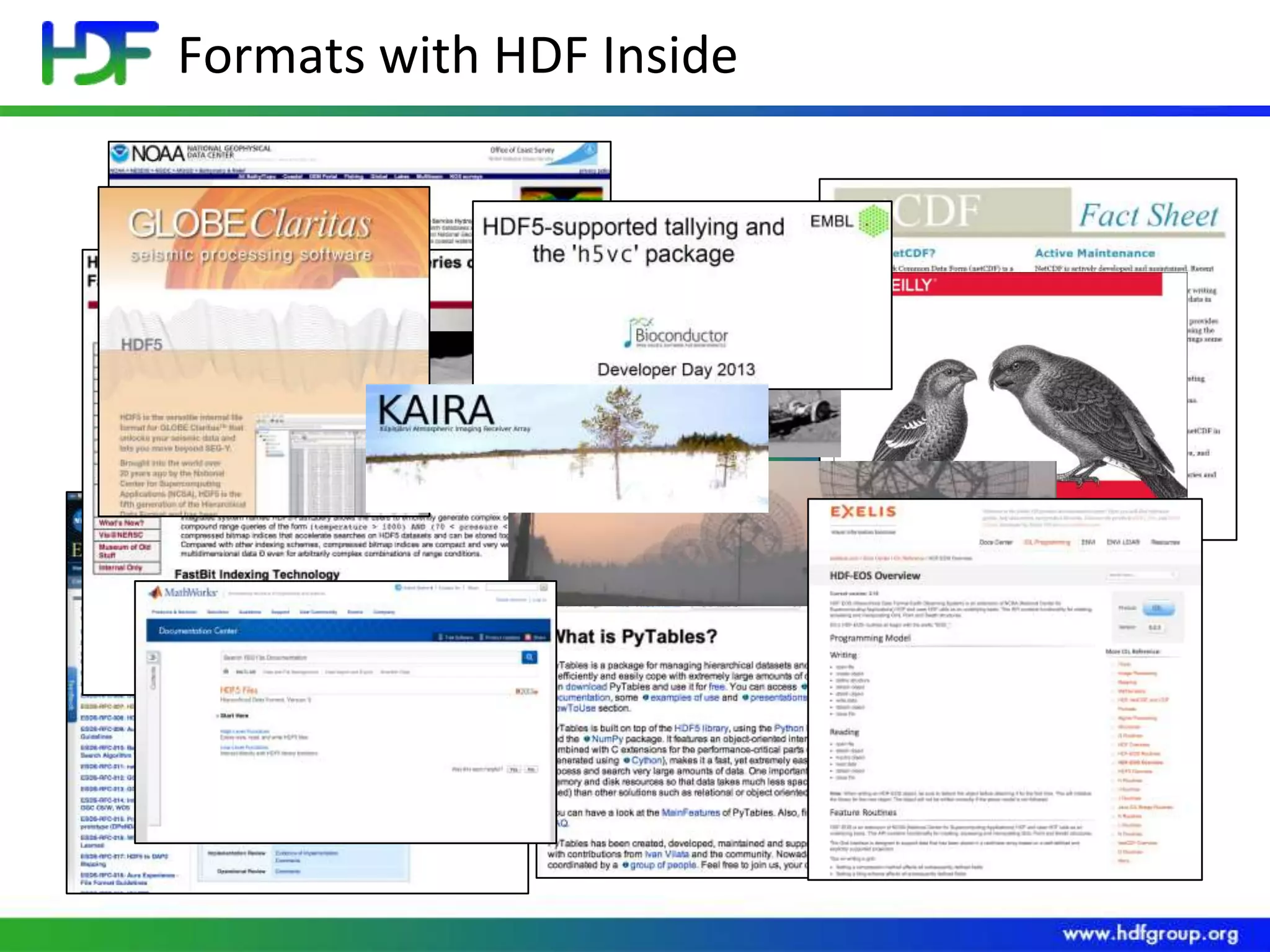Click the ENVI tab on Exelis page

tap(1088, 542)
